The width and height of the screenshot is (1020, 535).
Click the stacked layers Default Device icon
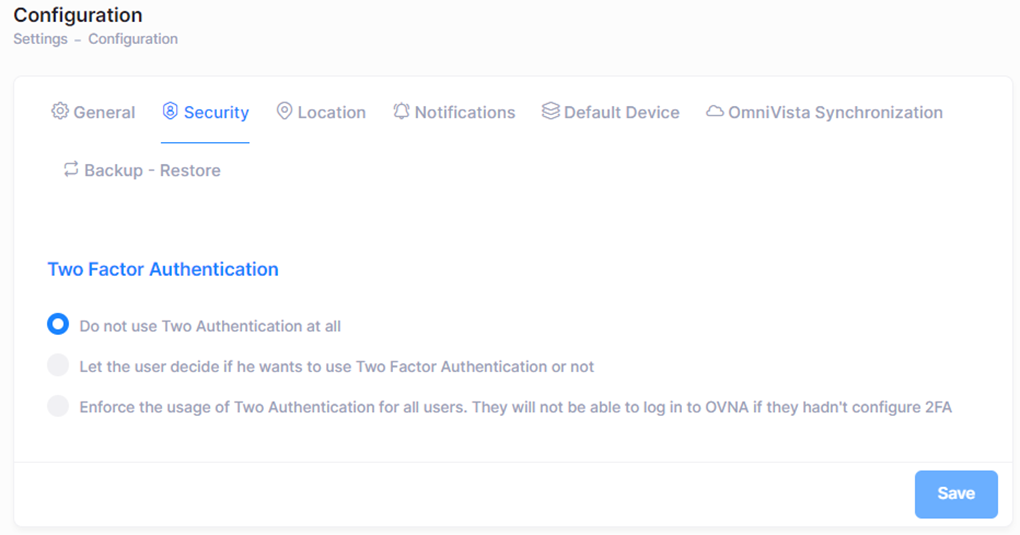tap(550, 111)
